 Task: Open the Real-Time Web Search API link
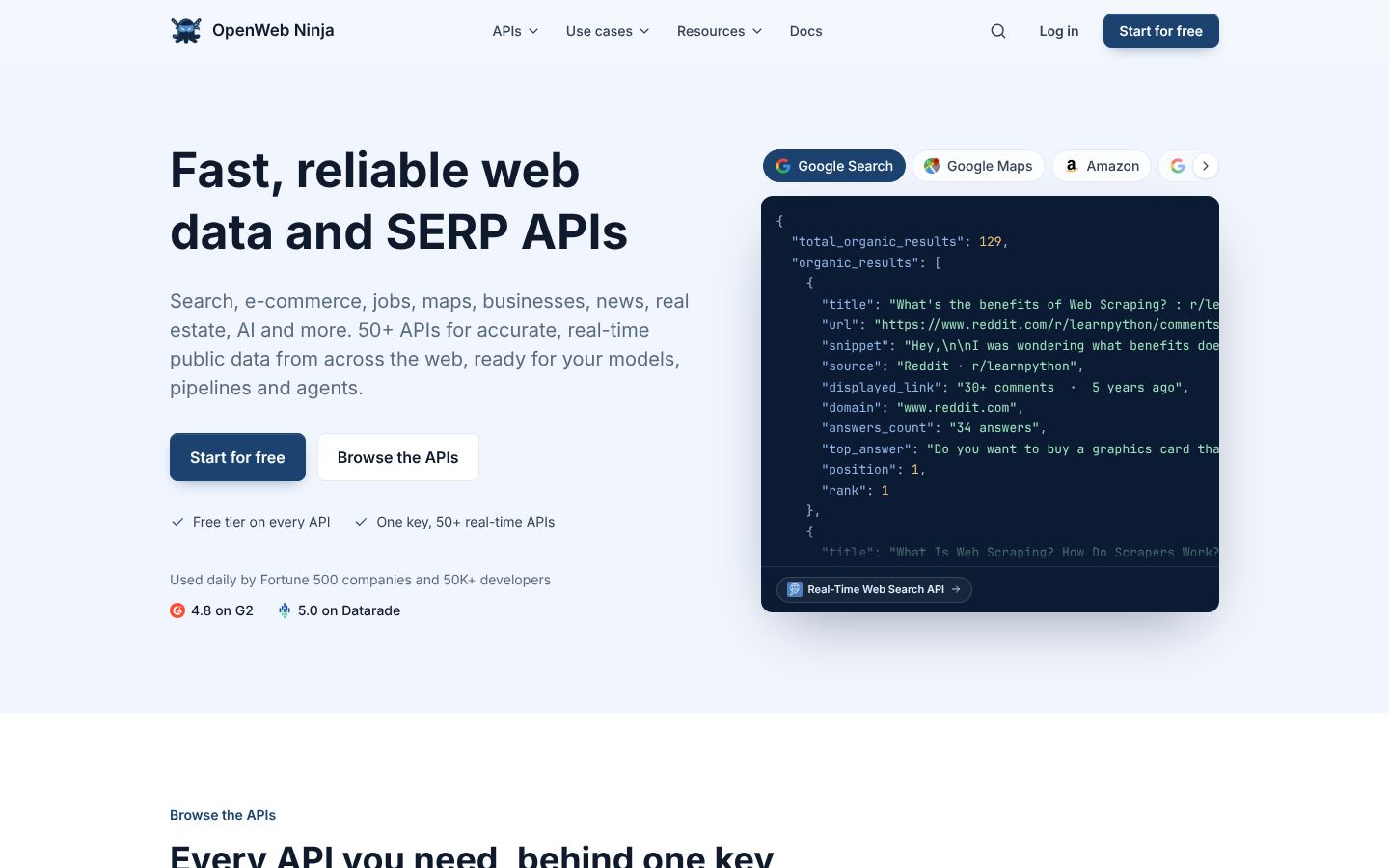(874, 589)
